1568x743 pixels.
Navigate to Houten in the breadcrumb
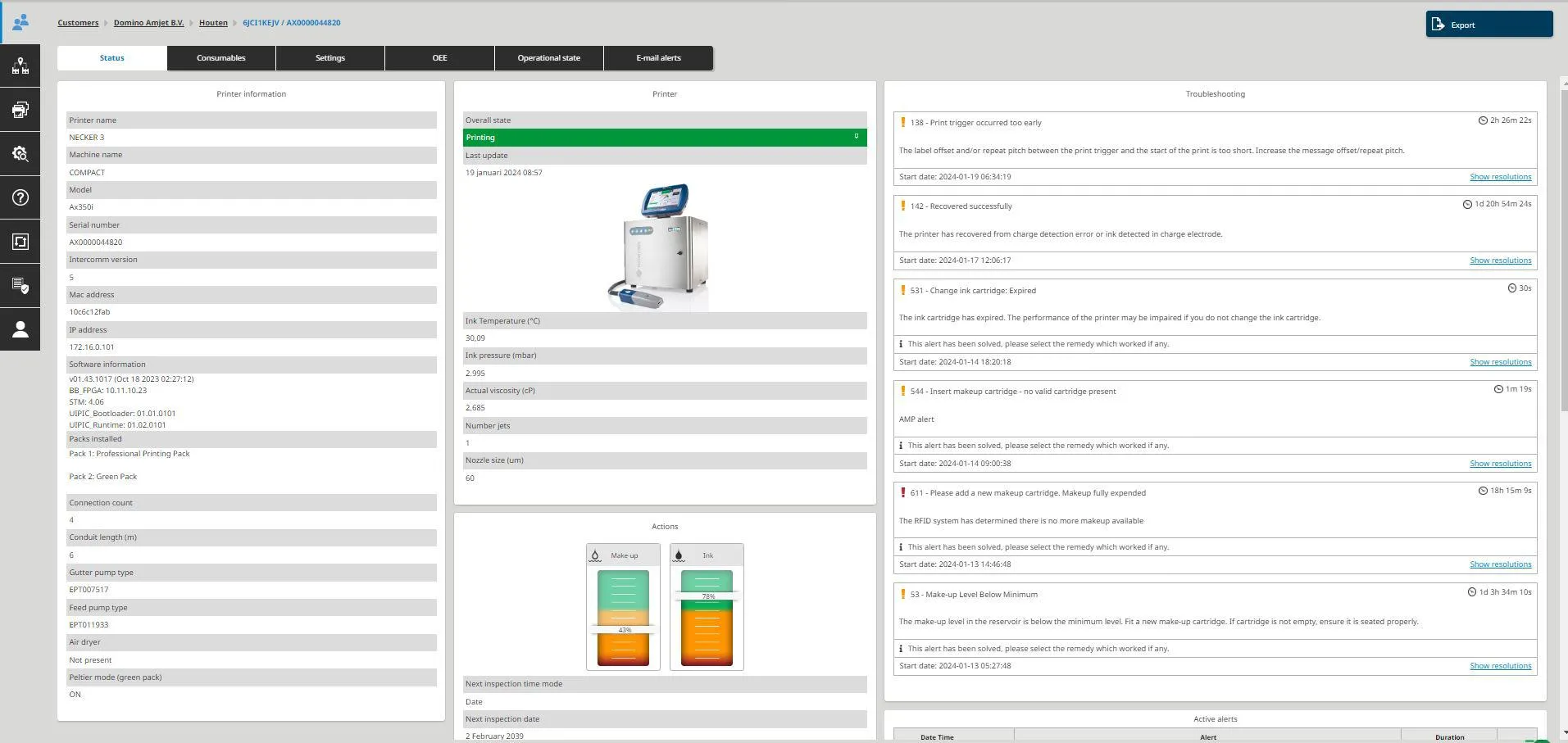click(213, 23)
